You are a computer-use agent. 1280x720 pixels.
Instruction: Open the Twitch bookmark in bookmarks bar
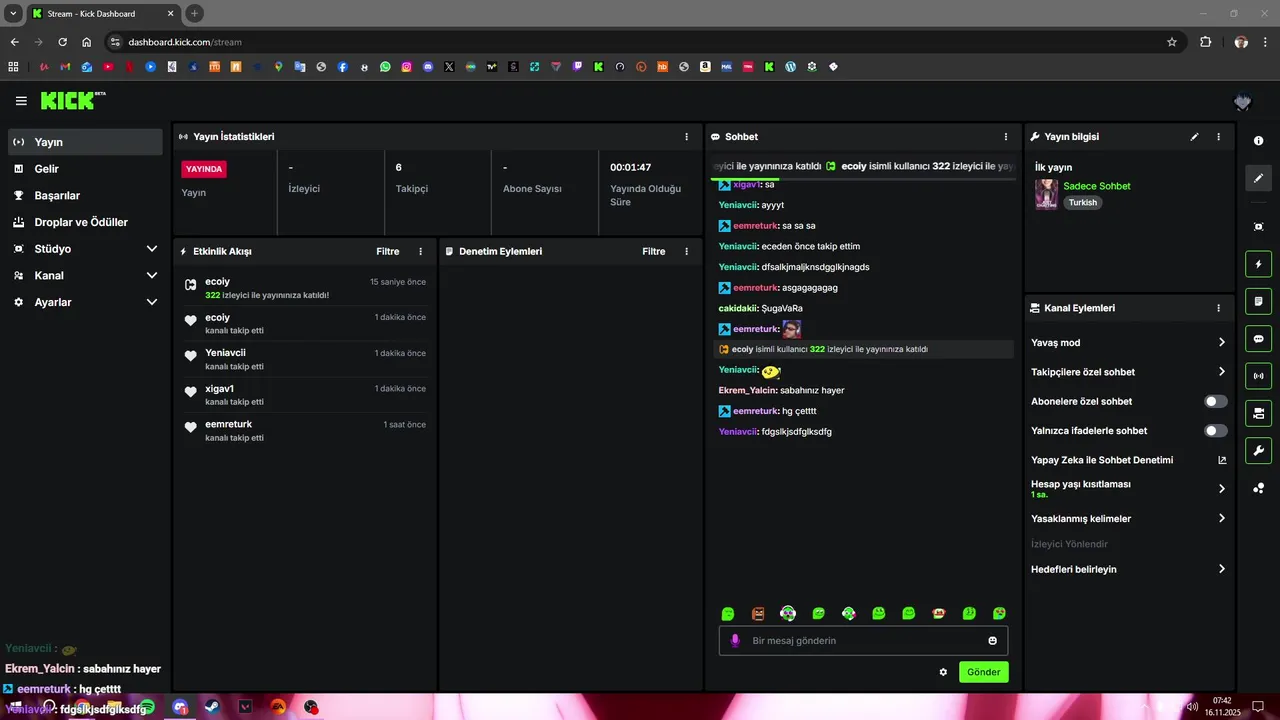point(577,67)
